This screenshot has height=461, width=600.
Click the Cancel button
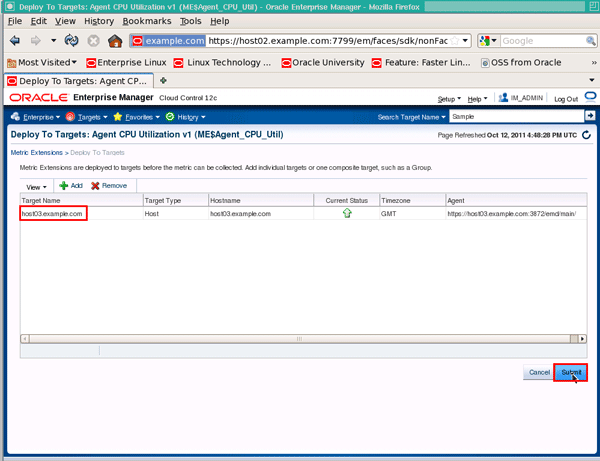tap(539, 372)
